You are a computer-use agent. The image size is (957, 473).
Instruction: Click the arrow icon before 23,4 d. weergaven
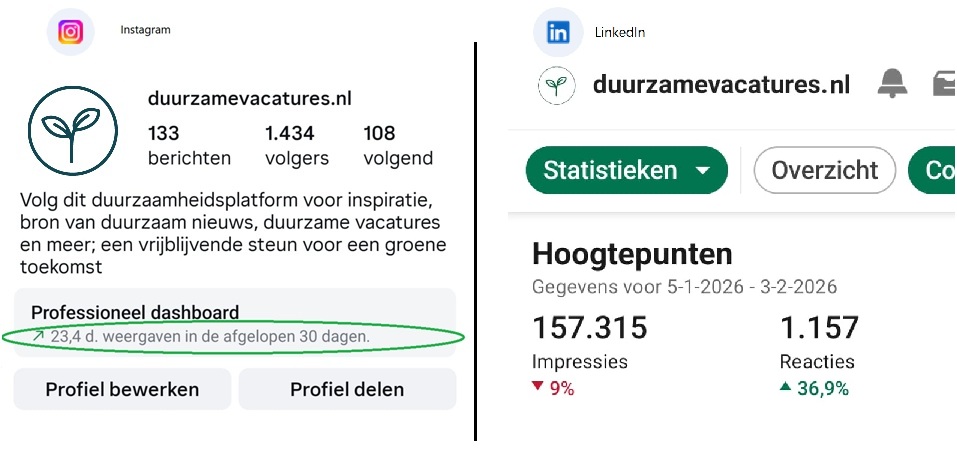tap(38, 336)
